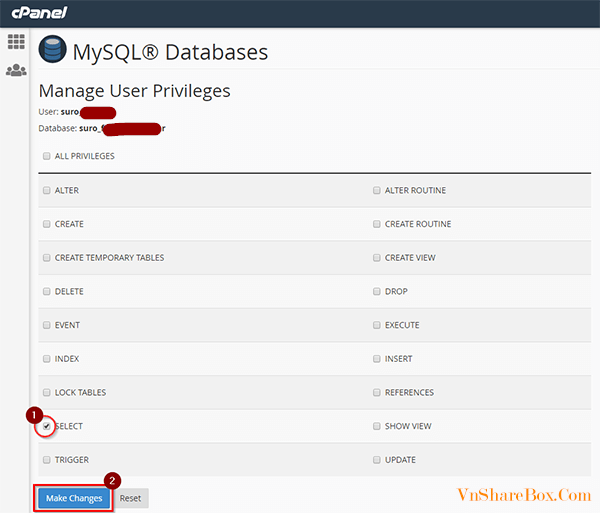Enable the TRIGGER privilege checkbox
This screenshot has width=600, height=513.
coord(47,460)
